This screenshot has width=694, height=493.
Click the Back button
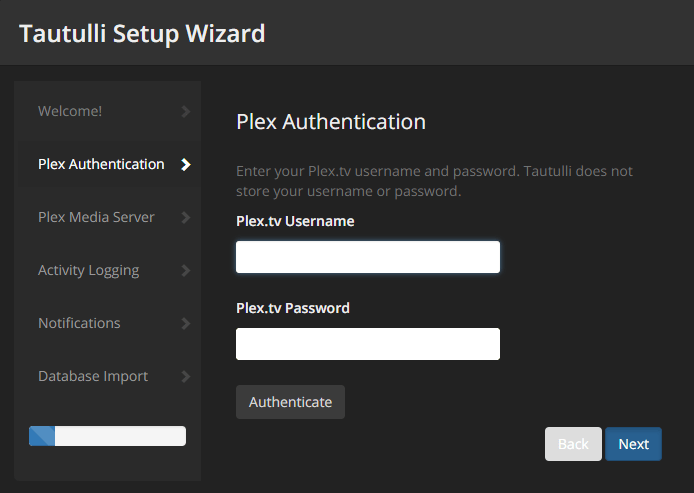tap(573, 444)
